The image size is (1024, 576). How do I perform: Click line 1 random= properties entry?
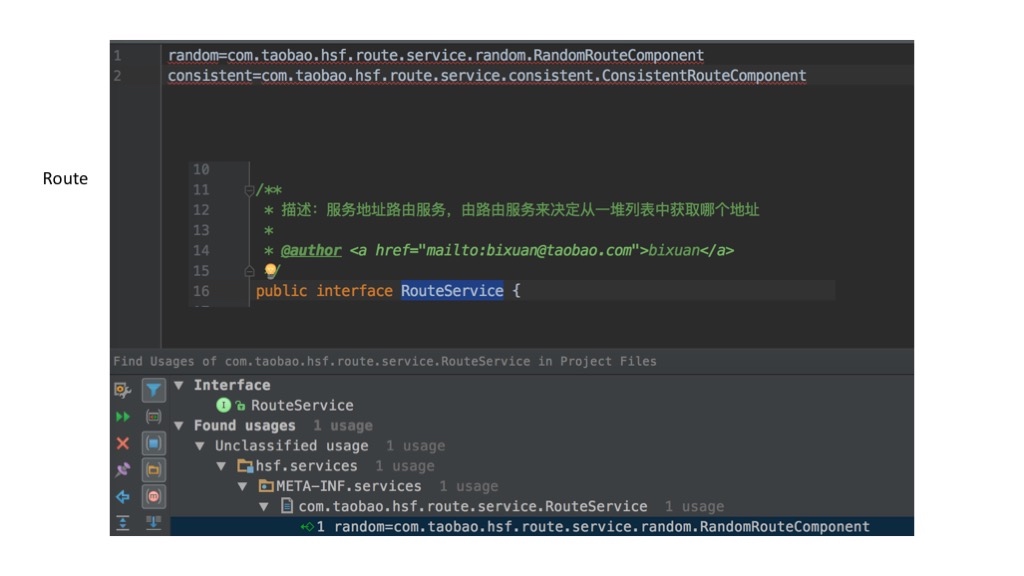point(436,56)
